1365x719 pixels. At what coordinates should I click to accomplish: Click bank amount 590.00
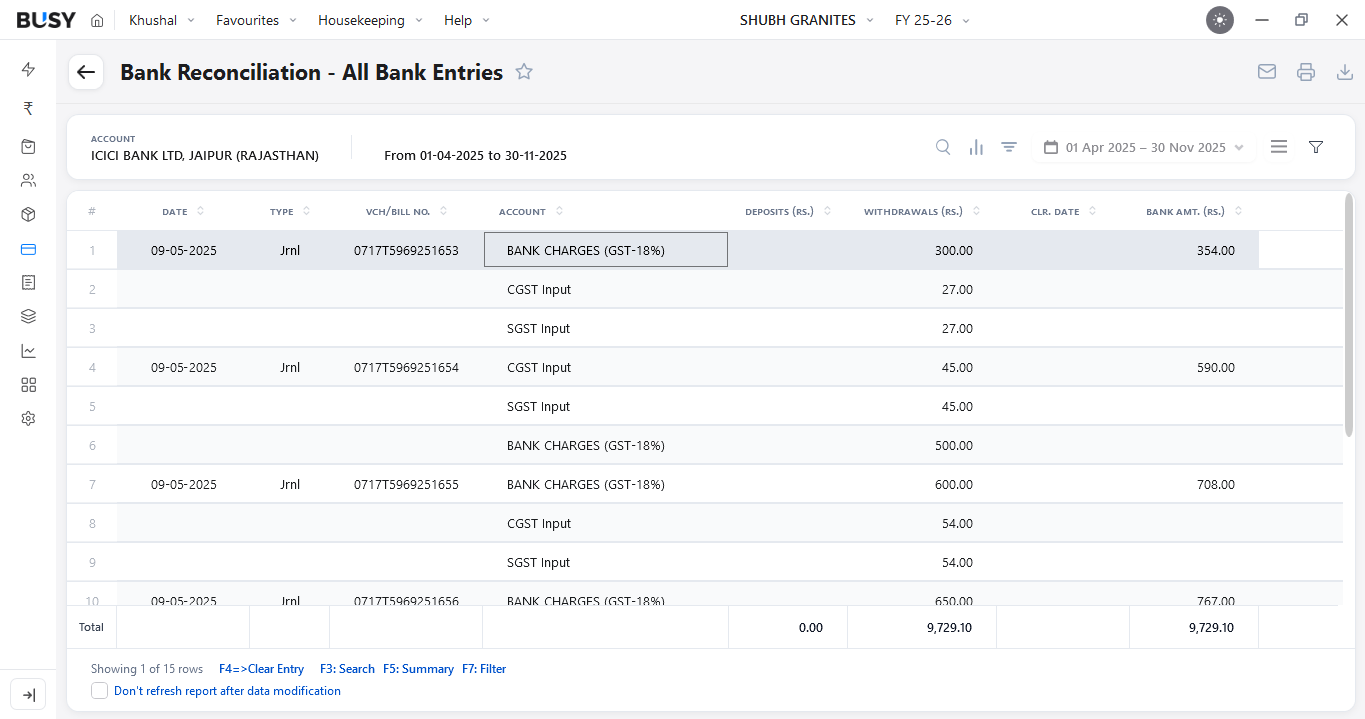(1216, 368)
